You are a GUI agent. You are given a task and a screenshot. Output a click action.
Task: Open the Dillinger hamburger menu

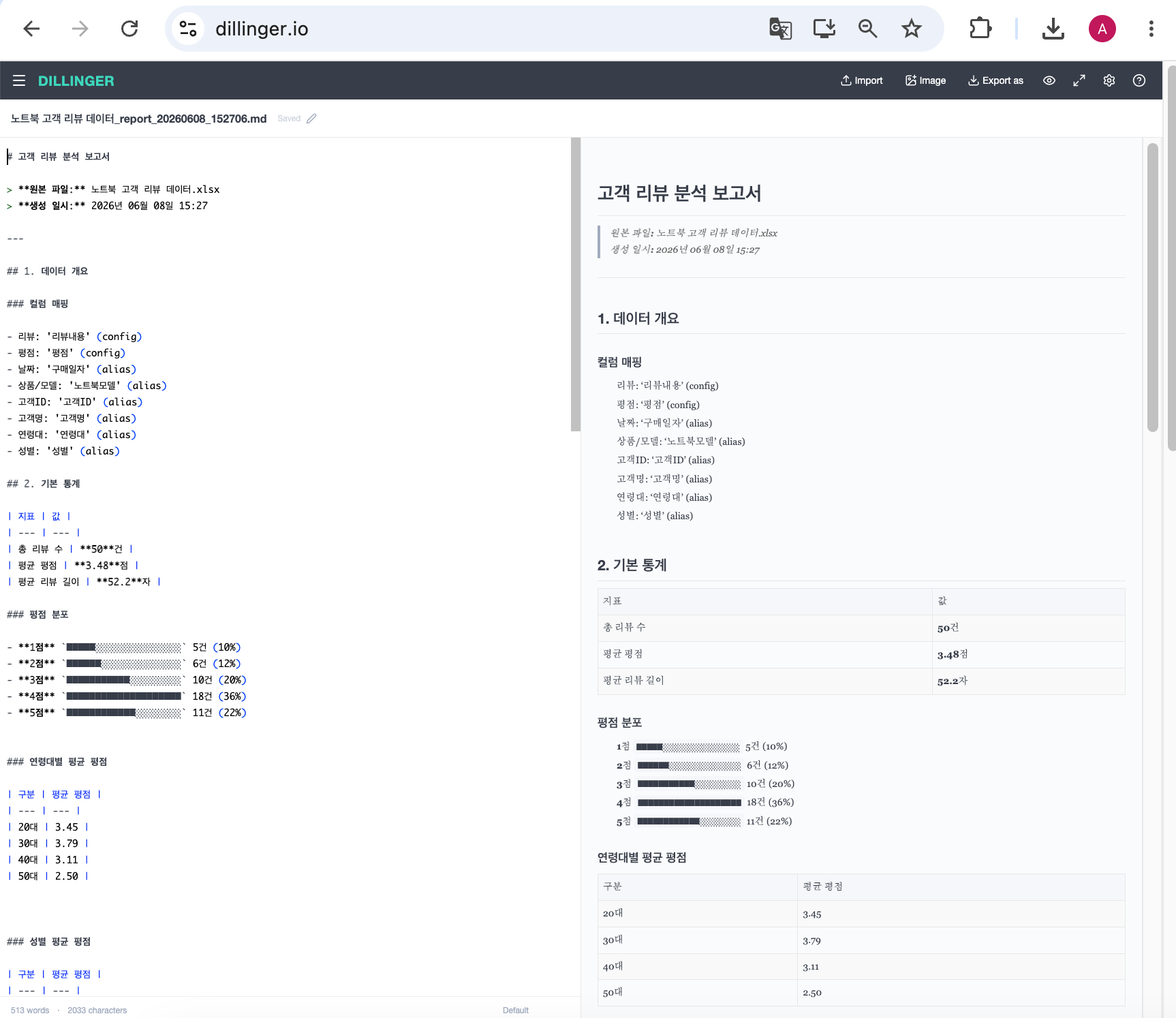19,80
